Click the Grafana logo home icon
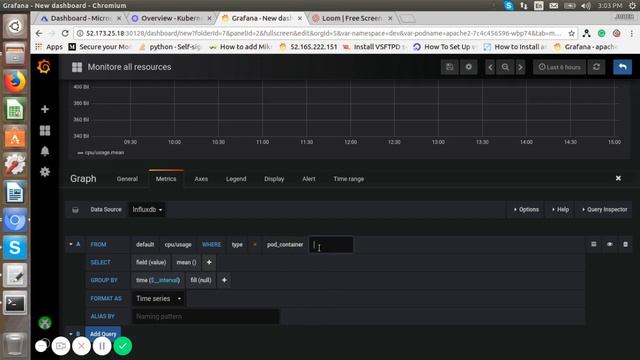This screenshot has width=640, height=360. pos(44,67)
